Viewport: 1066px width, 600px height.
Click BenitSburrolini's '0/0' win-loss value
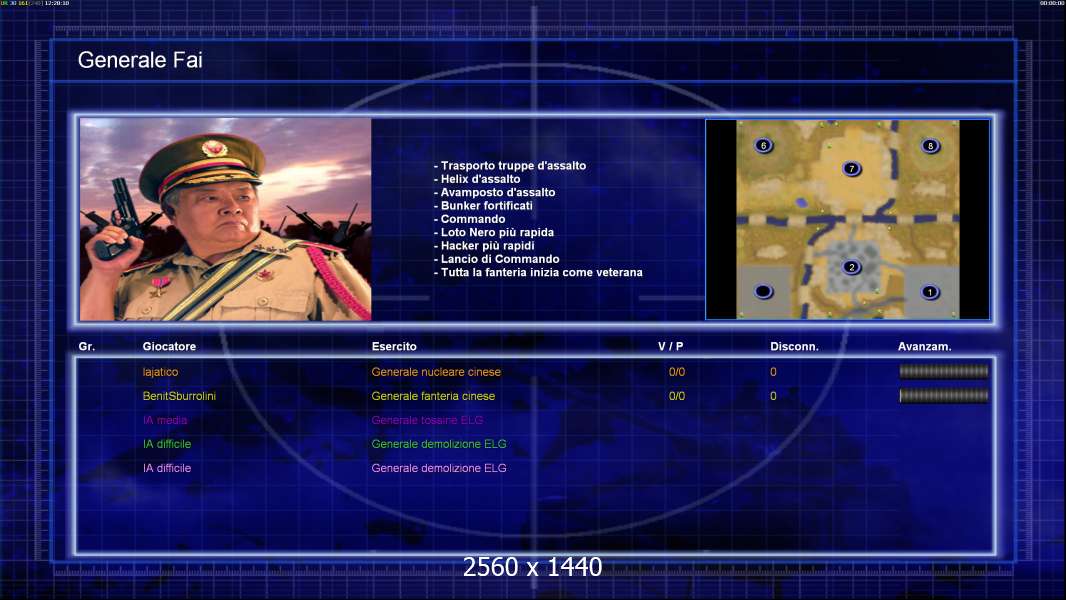[x=676, y=395]
